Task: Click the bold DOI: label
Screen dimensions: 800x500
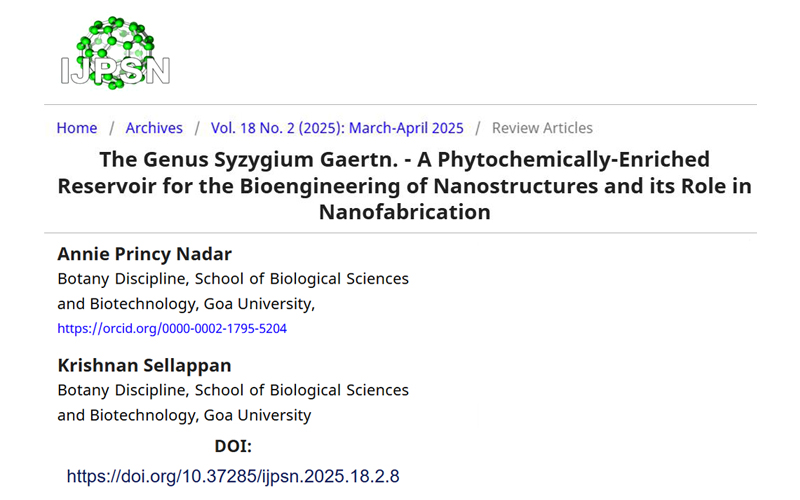Action: tap(233, 446)
